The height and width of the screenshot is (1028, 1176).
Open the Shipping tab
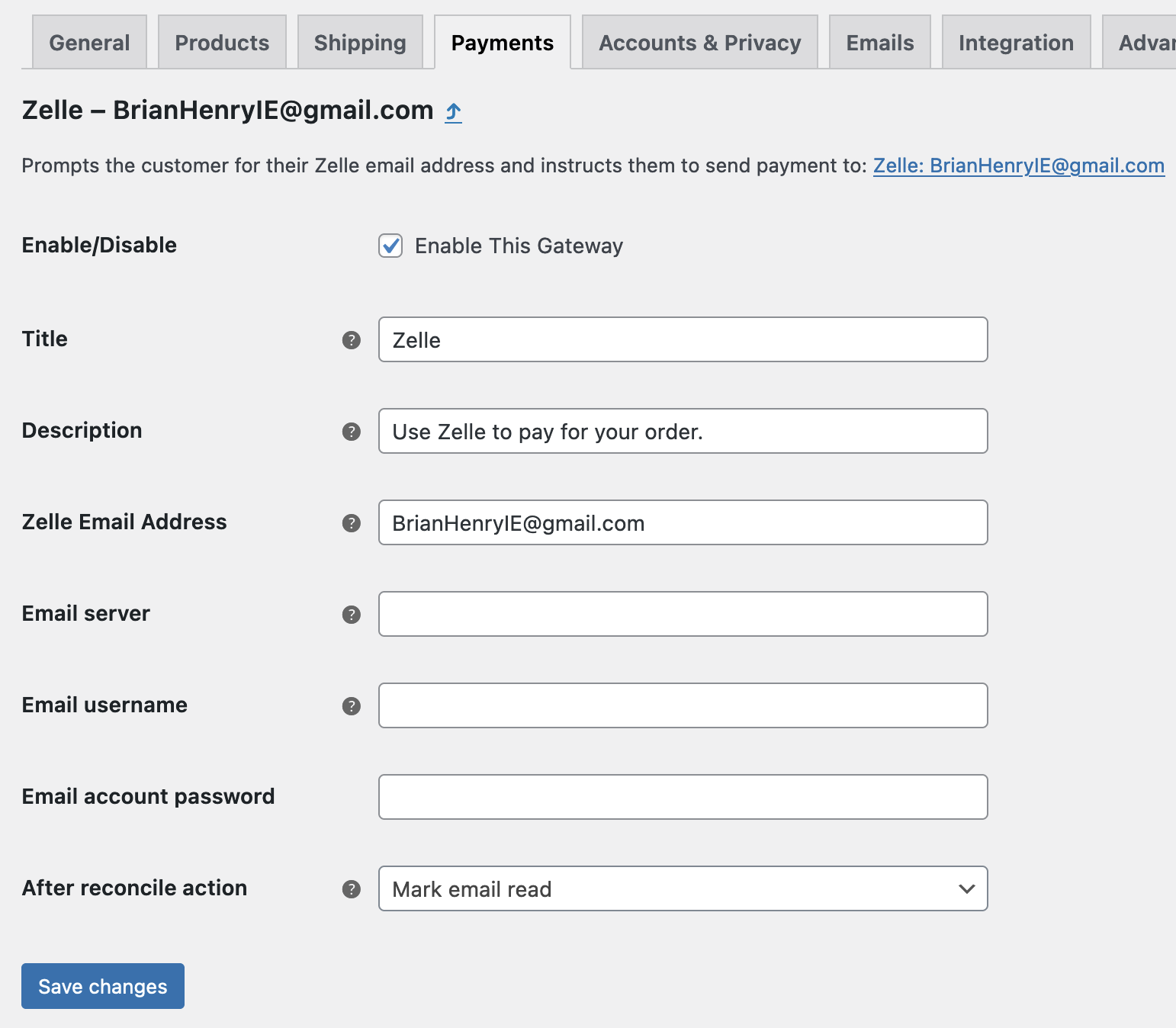(360, 43)
